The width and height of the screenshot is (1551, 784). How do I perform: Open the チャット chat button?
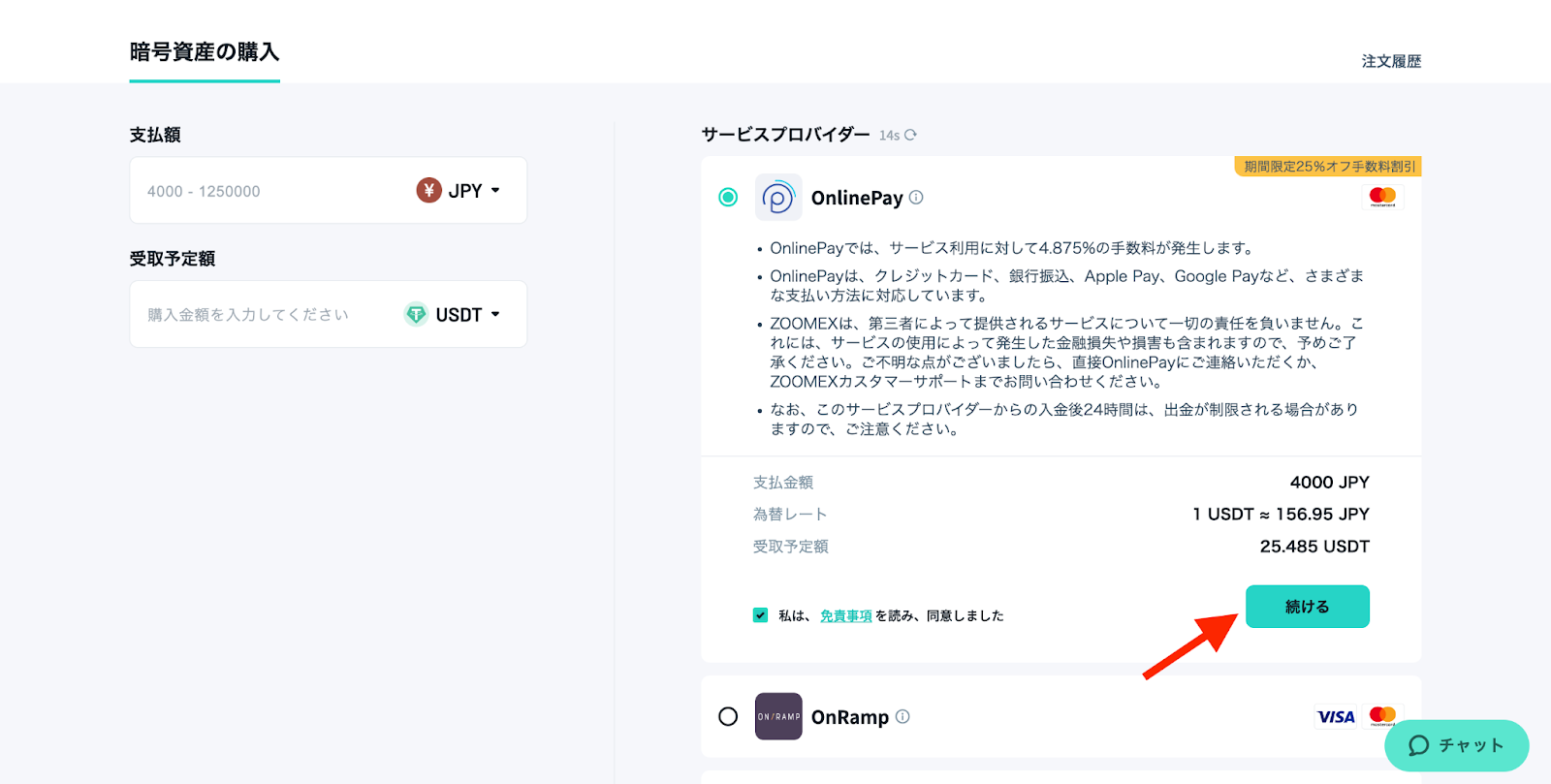click(1457, 745)
